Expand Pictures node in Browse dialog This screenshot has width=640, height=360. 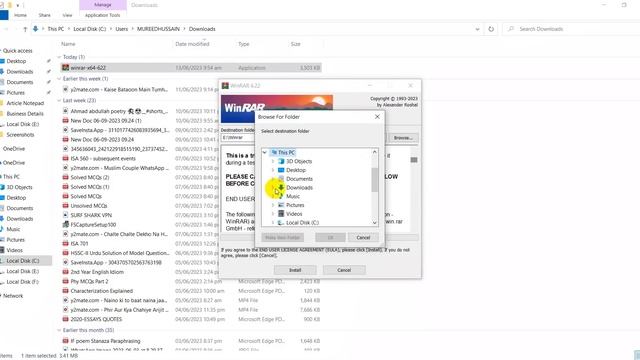coord(273,205)
